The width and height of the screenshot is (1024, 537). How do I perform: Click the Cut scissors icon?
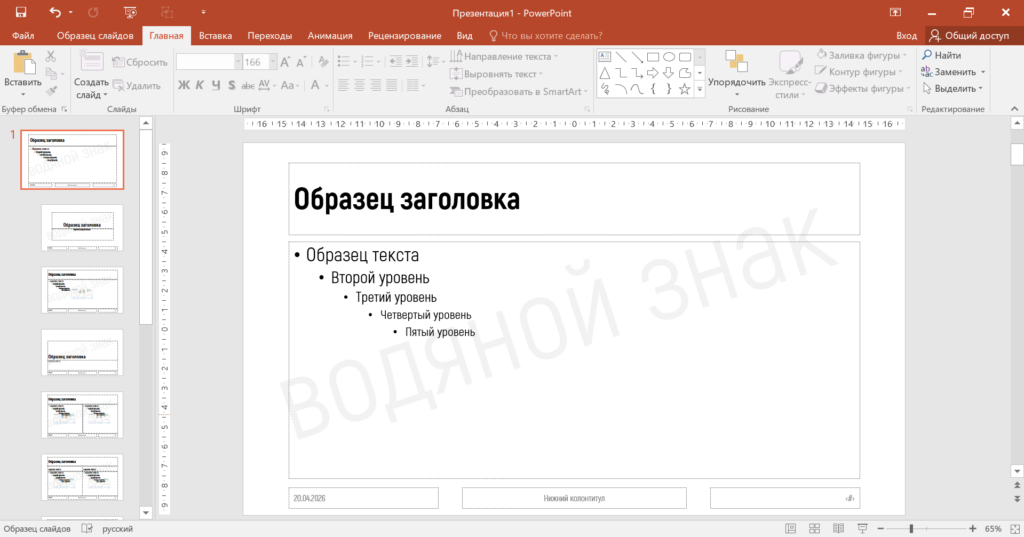click(51, 57)
